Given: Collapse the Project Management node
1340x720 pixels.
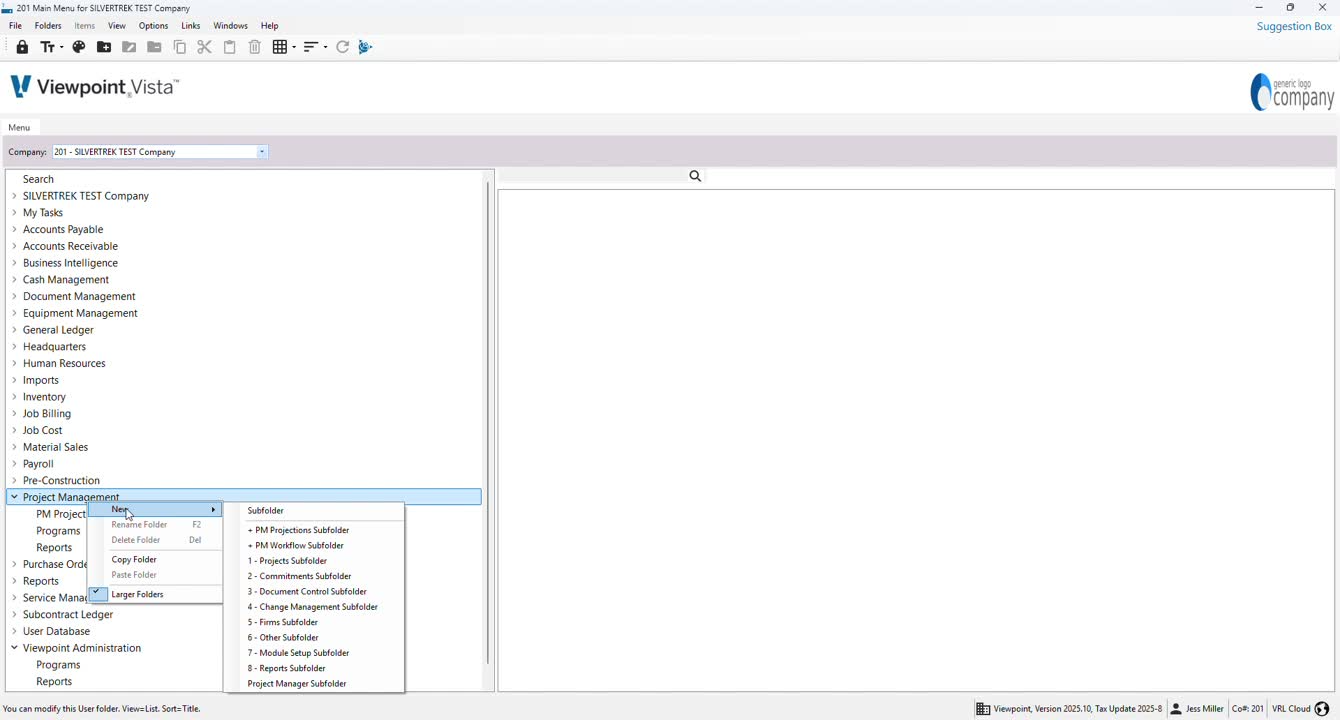Looking at the screenshot, I should (x=14, y=497).
